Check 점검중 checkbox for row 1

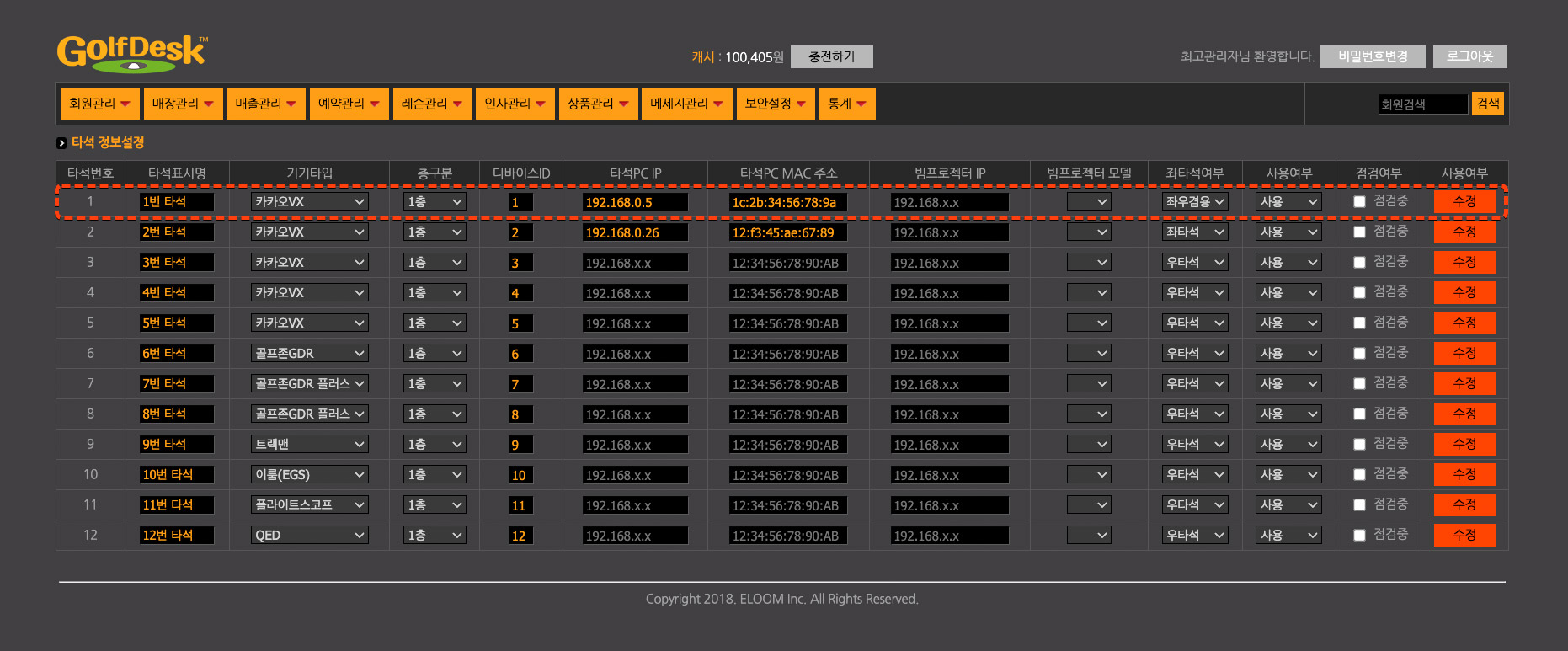[1359, 202]
